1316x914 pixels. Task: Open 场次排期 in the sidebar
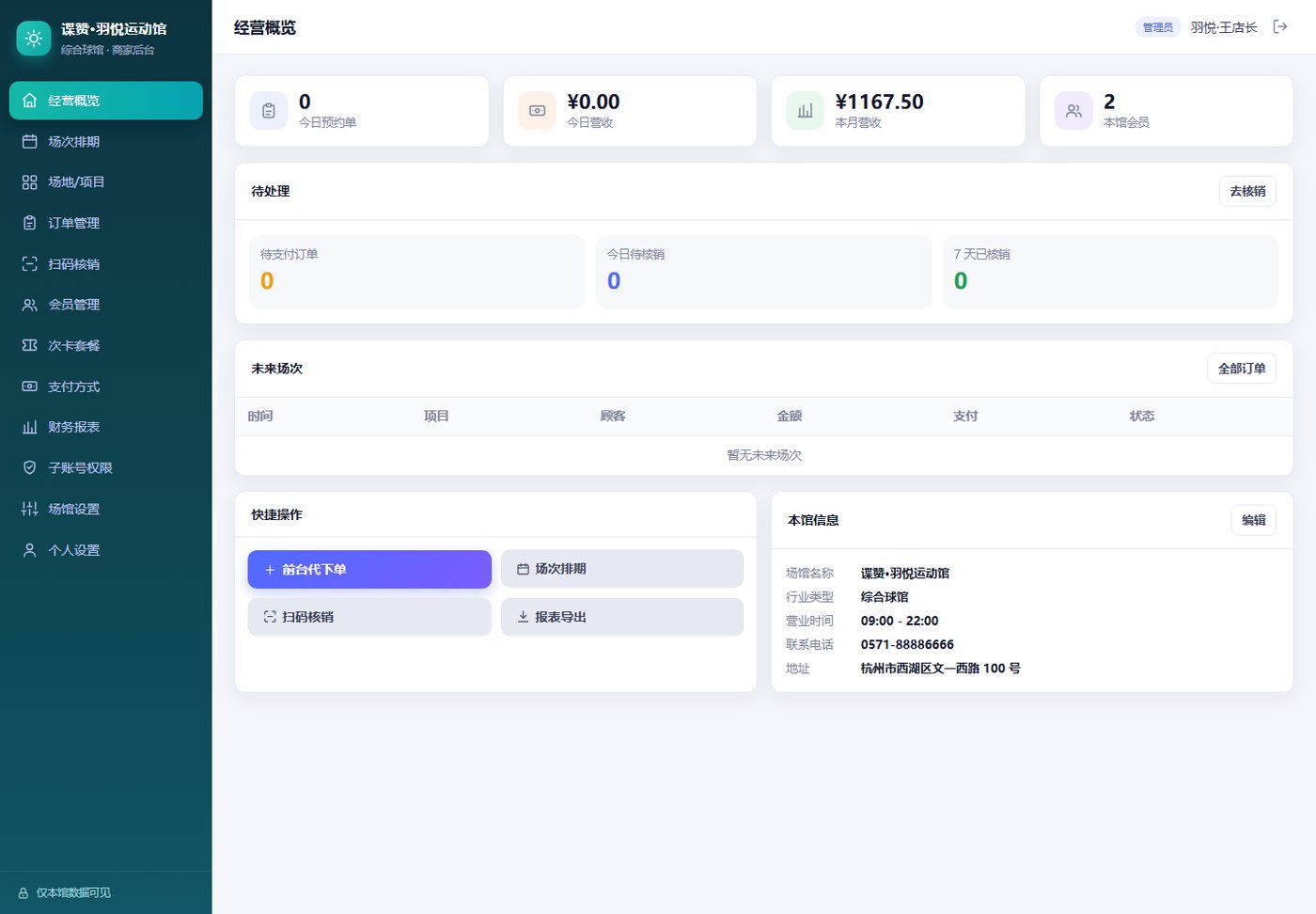(x=106, y=141)
